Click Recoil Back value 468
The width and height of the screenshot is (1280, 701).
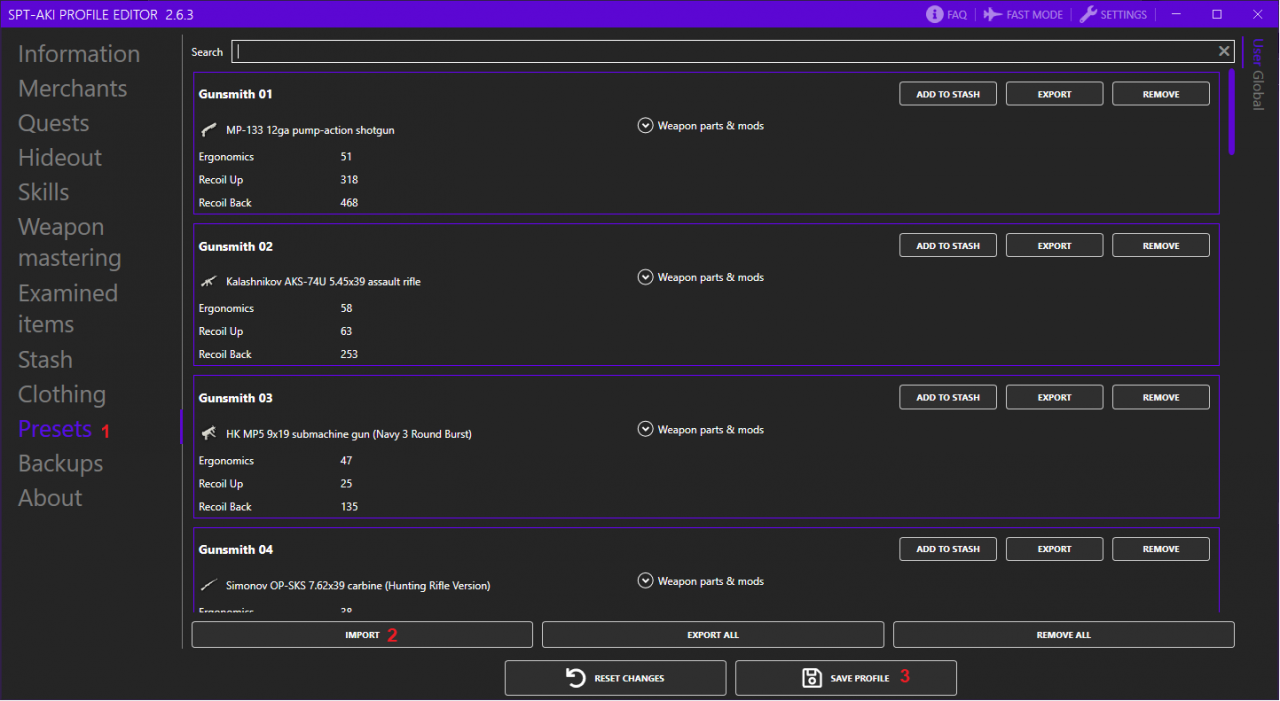pos(349,203)
